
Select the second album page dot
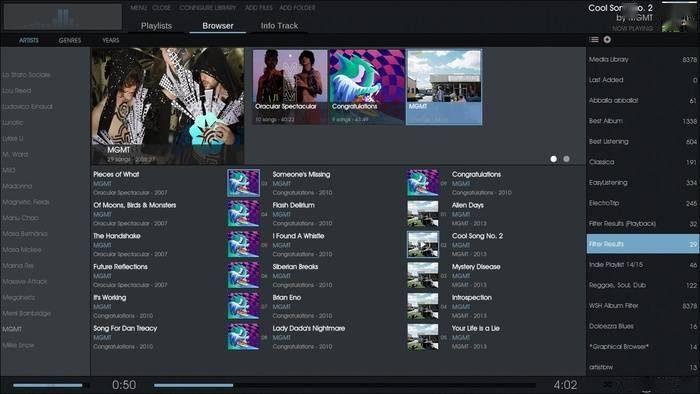pos(567,159)
